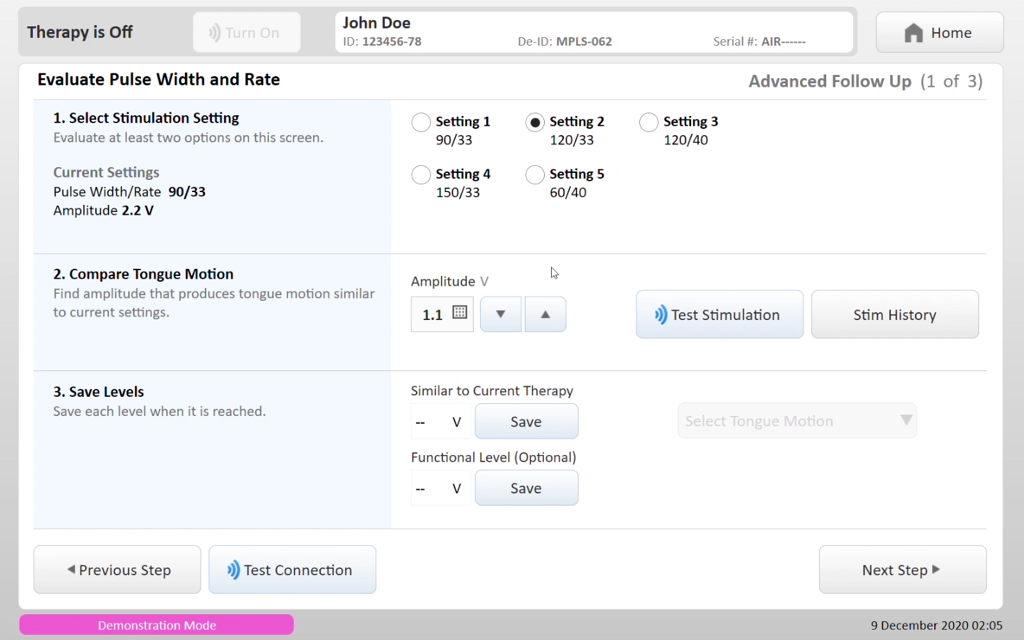Open Select Tongue Motion dropdown
The width and height of the screenshot is (1024, 640).
point(797,421)
